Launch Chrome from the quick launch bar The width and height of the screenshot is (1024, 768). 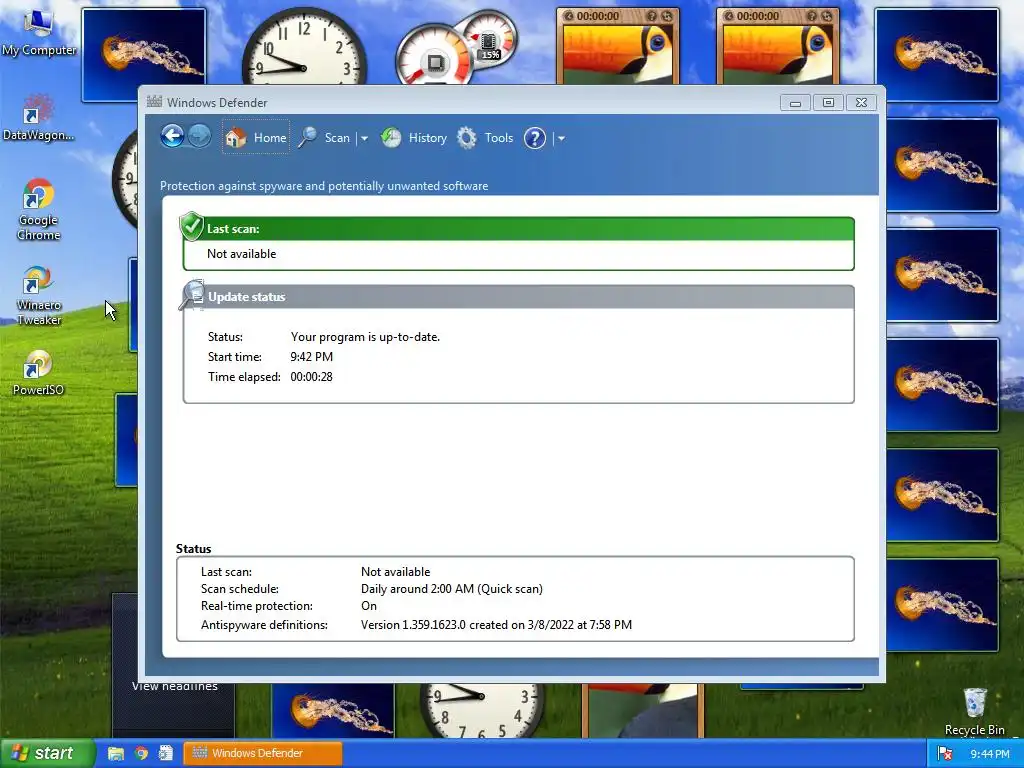pyautogui.click(x=141, y=753)
